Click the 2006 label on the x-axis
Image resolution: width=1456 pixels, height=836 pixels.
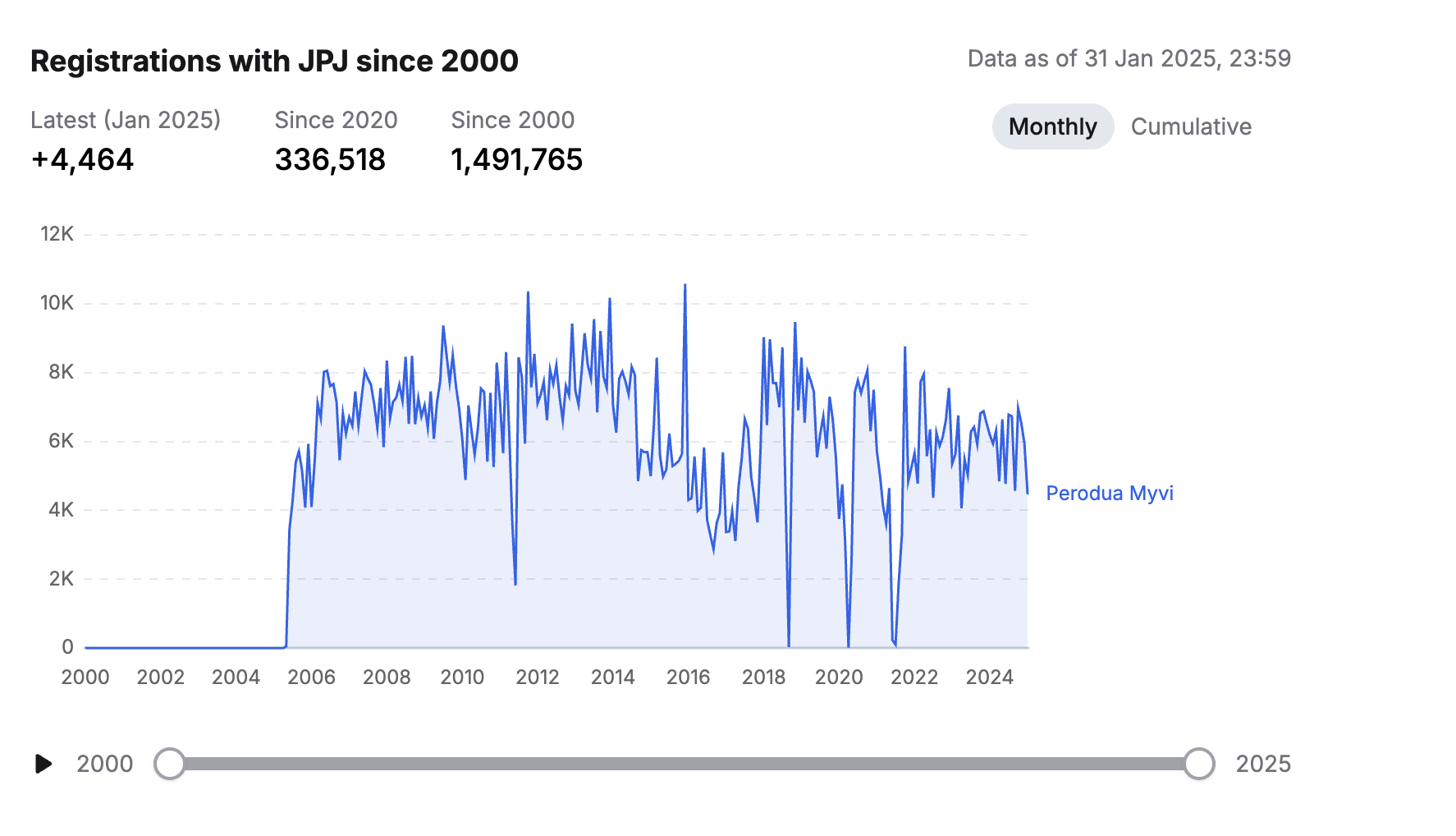[x=311, y=677]
